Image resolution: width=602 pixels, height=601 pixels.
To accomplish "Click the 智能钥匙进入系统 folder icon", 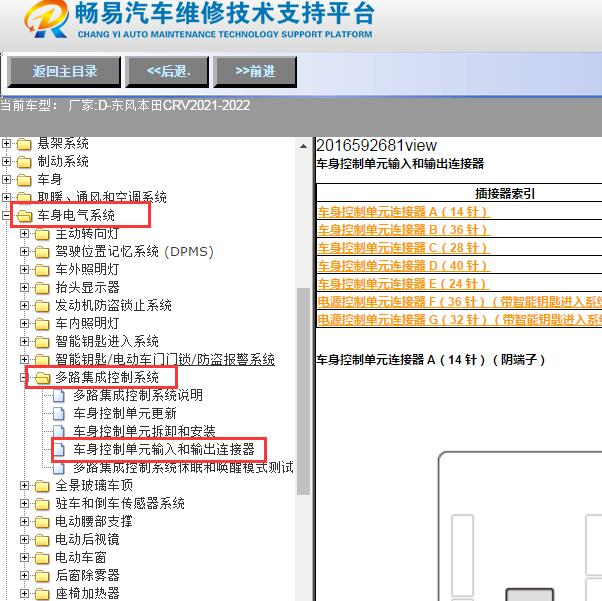I will point(42,343).
